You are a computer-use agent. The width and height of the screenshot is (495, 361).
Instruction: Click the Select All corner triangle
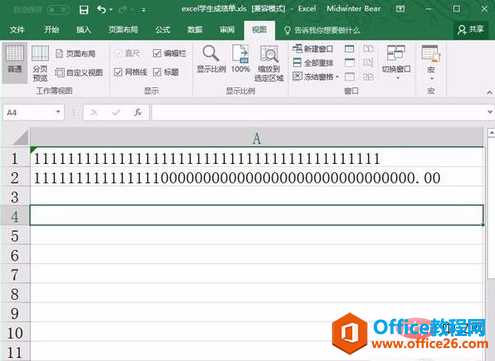21,137
